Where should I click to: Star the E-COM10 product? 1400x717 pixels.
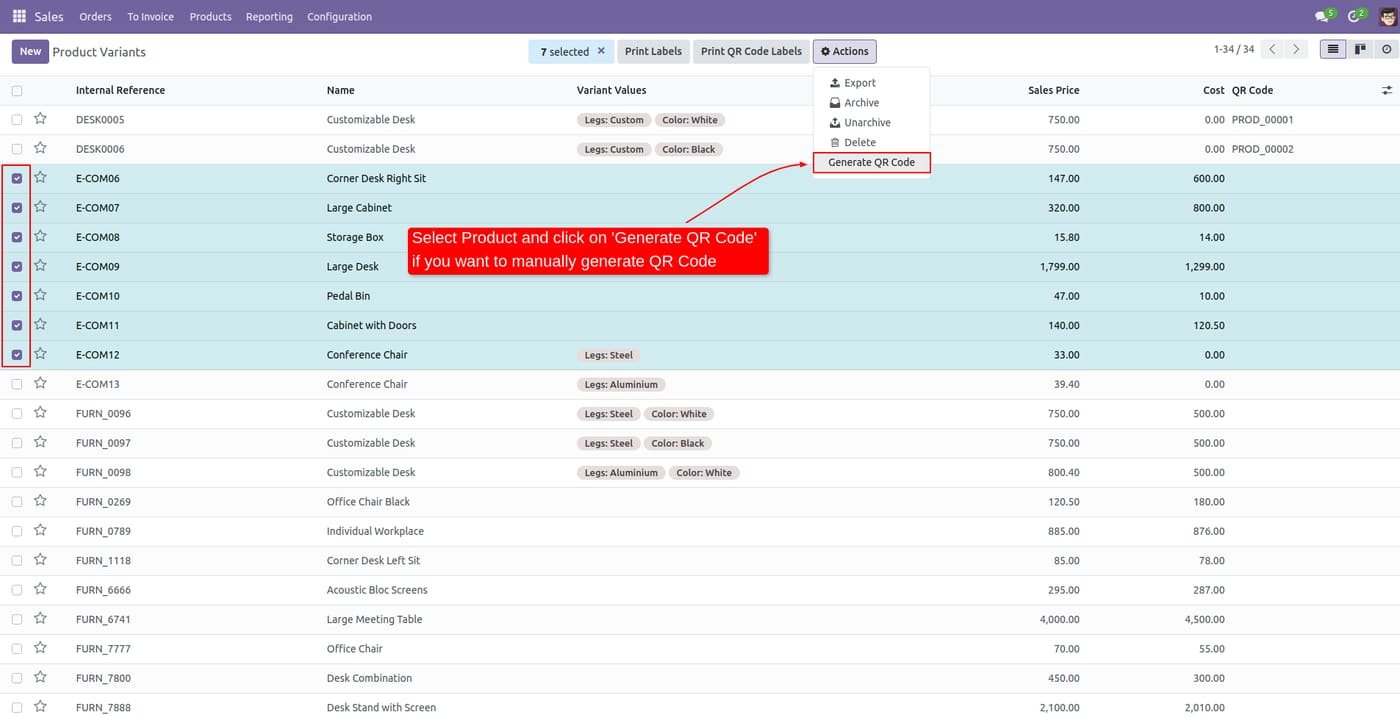pyautogui.click(x=40, y=295)
